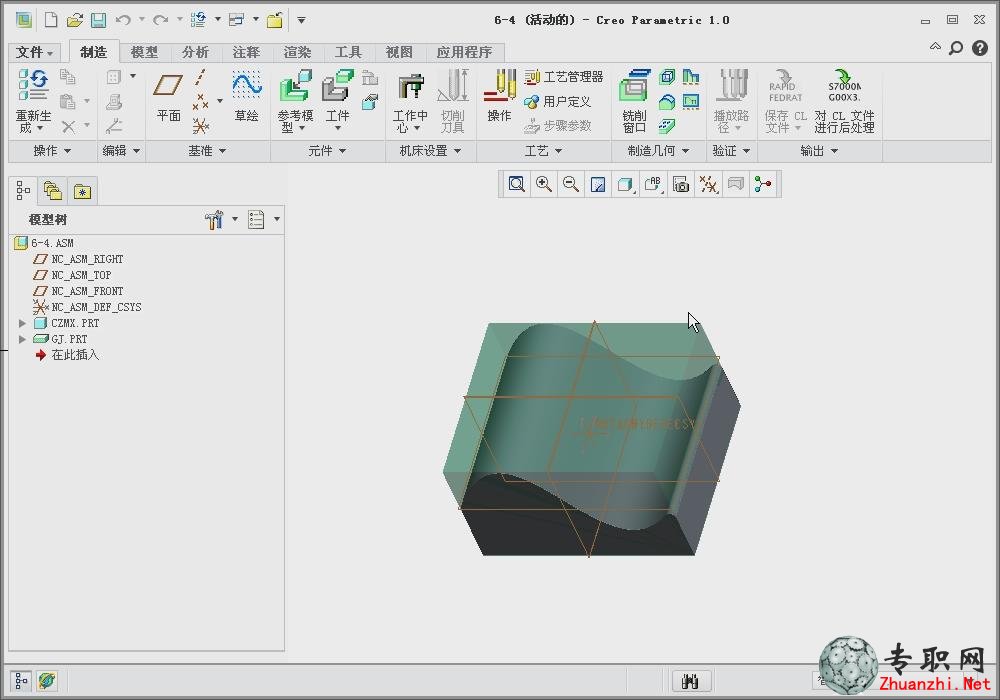The height and width of the screenshot is (700, 1000).
Task: Switch to the Model (模型) ribbon tab
Action: pyautogui.click(x=144, y=52)
